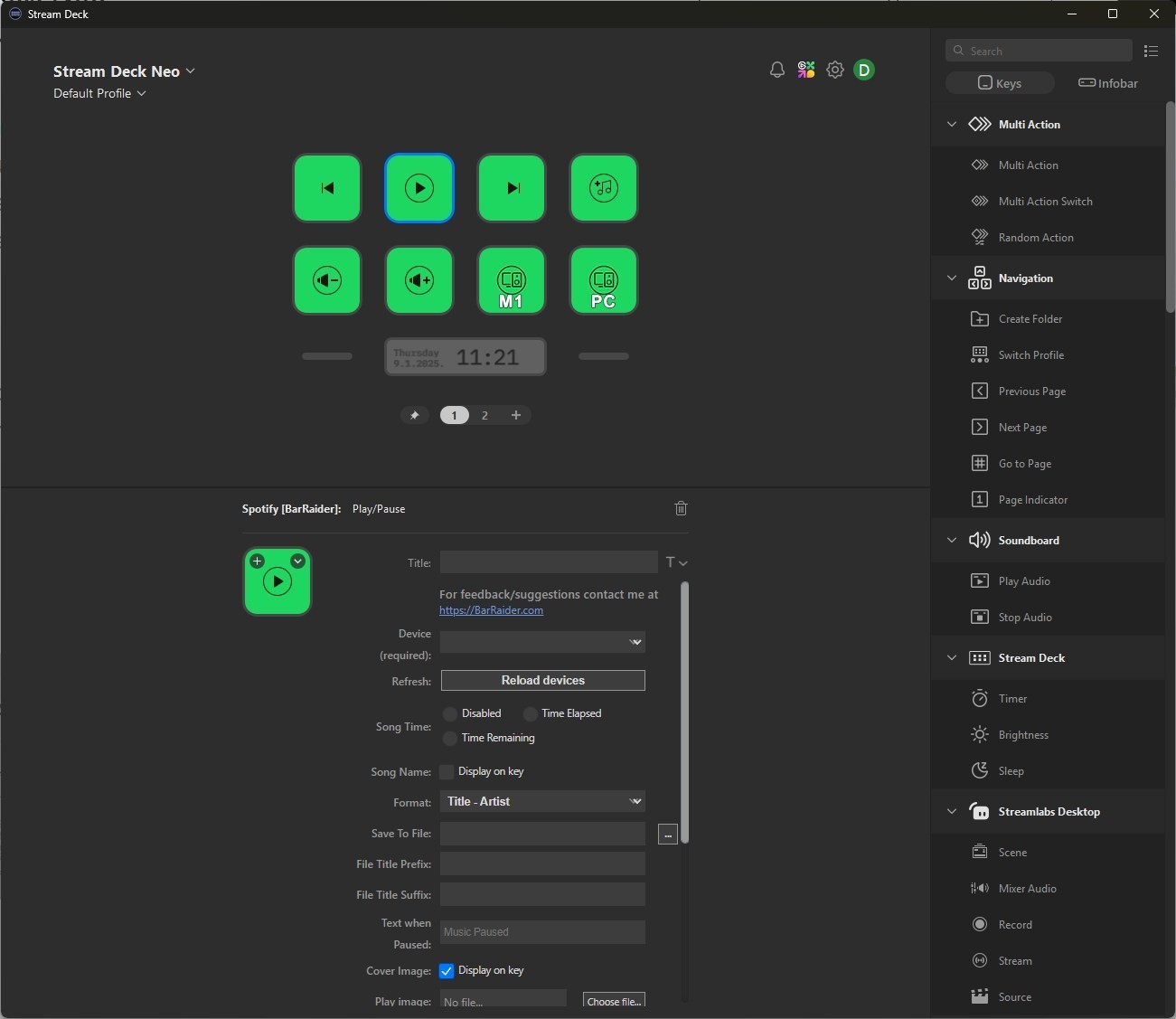Open the BarRaider.com link
1176x1019 pixels.
(491, 610)
